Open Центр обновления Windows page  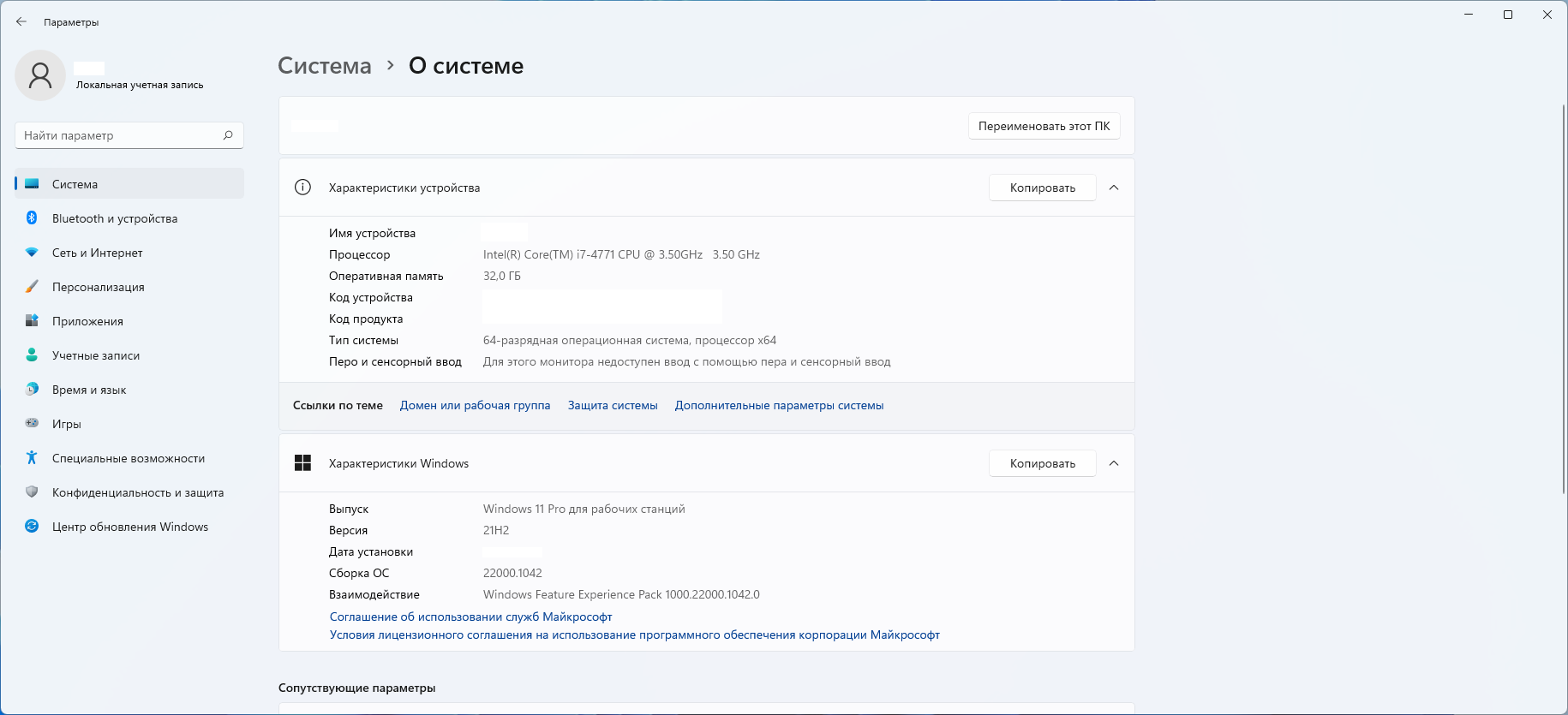coord(129,527)
